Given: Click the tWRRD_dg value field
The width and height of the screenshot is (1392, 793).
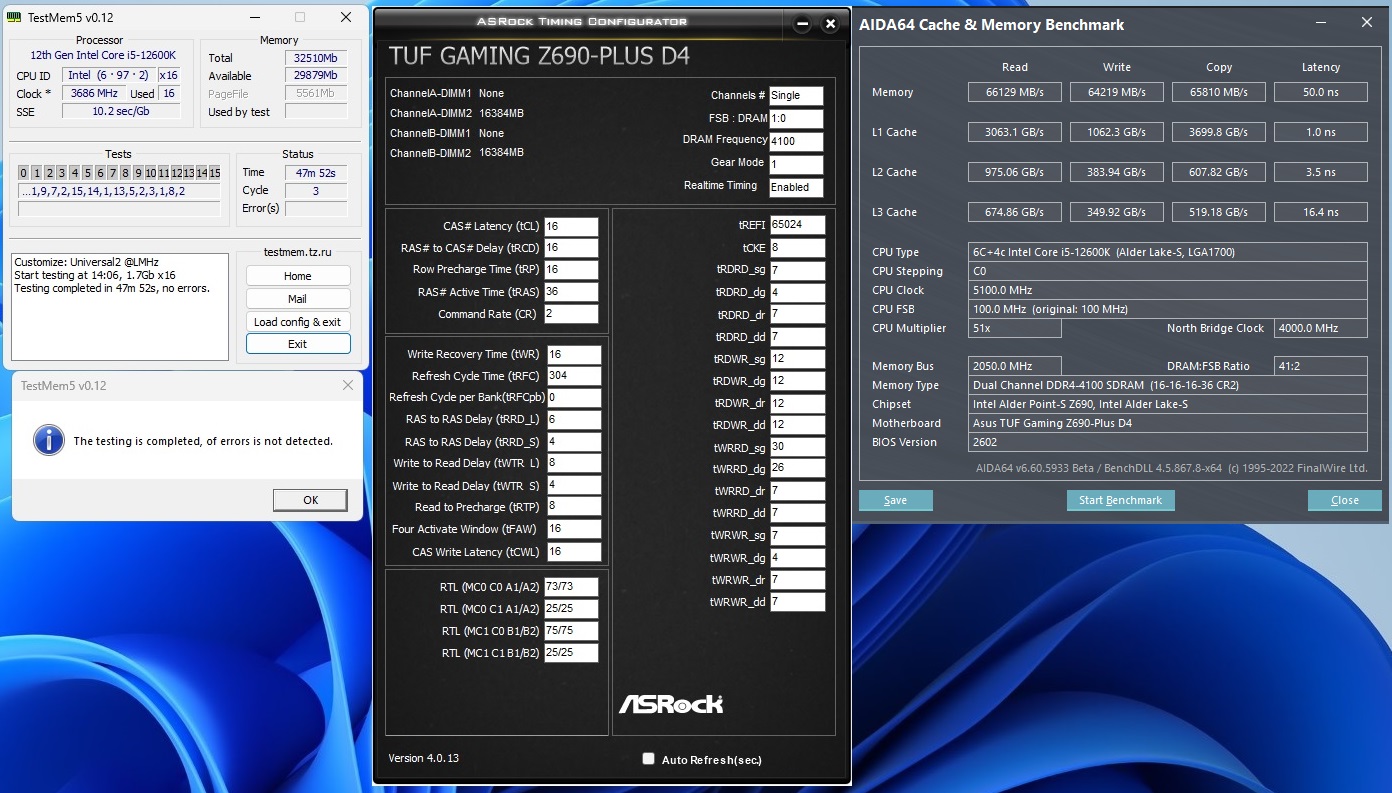Looking at the screenshot, I should pyautogui.click(x=797, y=469).
